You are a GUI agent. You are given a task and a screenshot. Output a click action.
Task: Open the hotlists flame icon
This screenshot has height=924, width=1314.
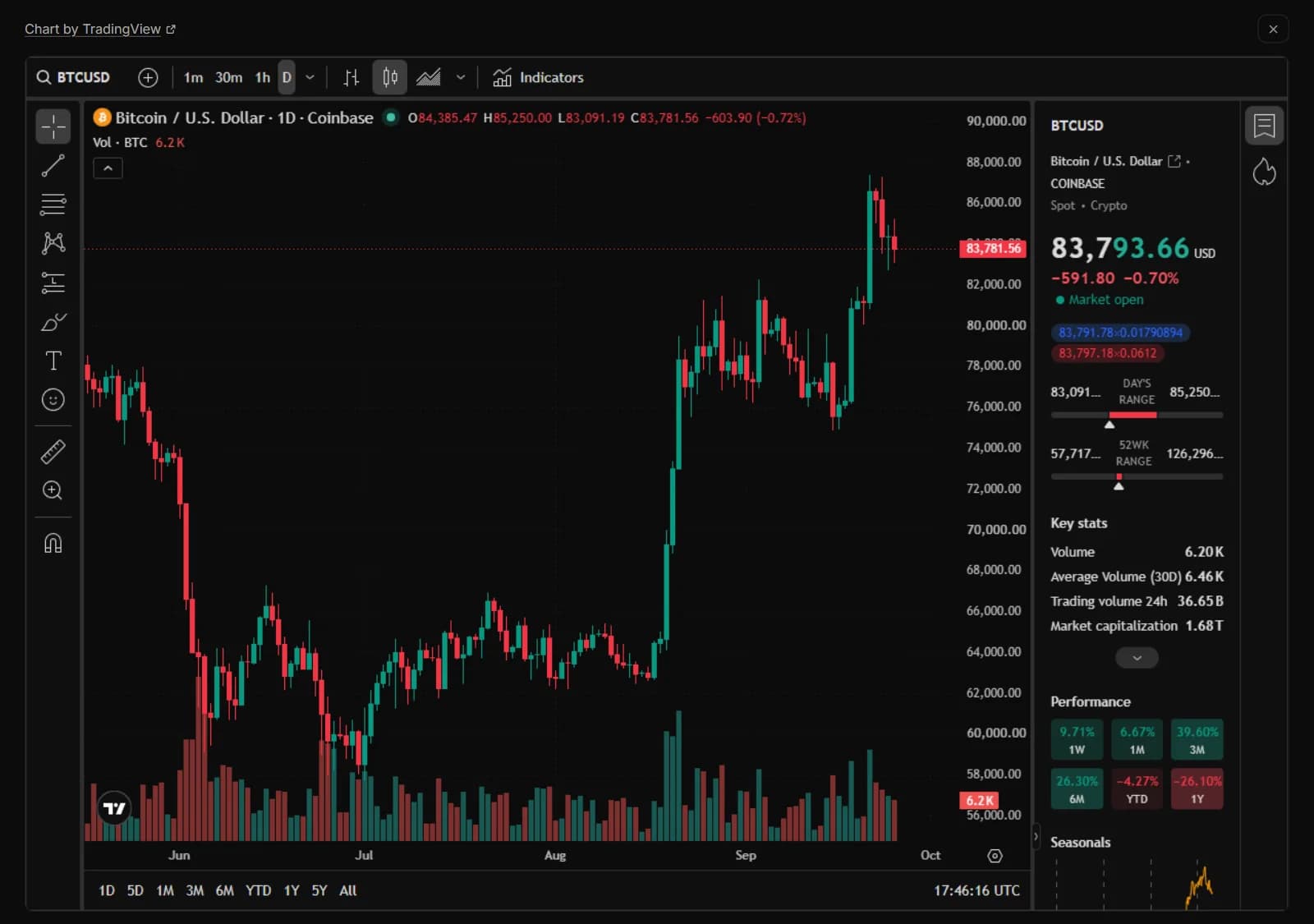coord(1265,172)
